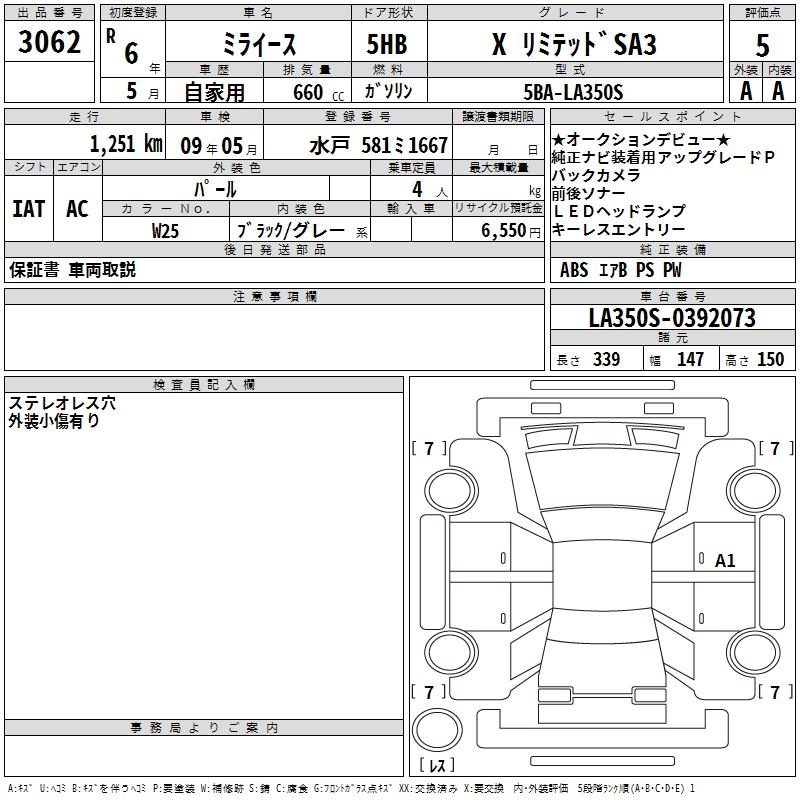Click 純正ナビ装着用アップグレードP line
This screenshot has height=800, width=800.
(x=663, y=157)
